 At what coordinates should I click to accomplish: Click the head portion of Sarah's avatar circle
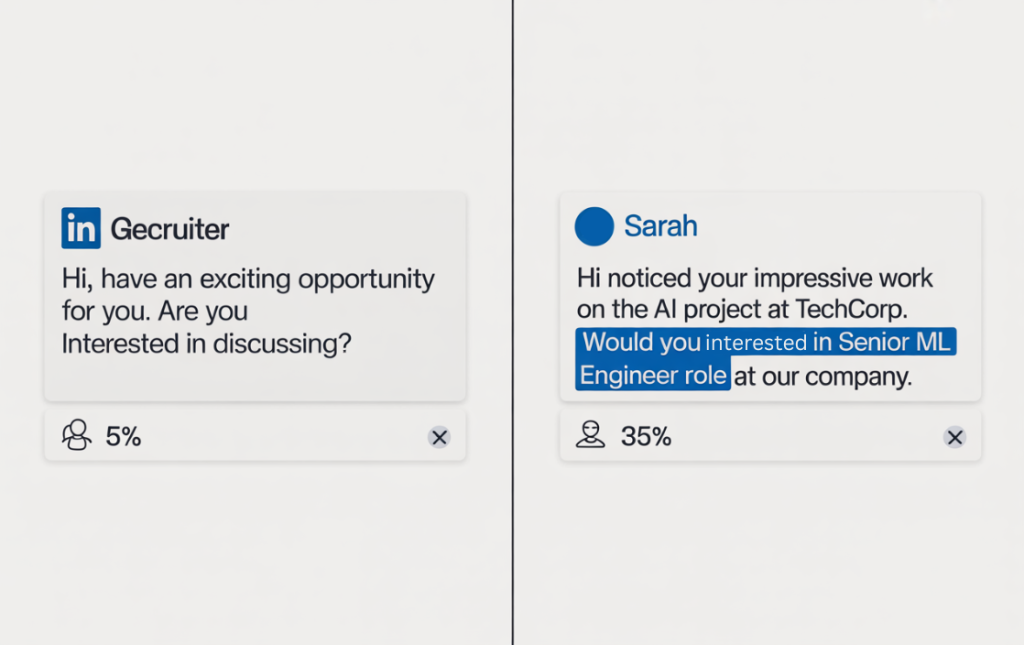[x=594, y=219]
